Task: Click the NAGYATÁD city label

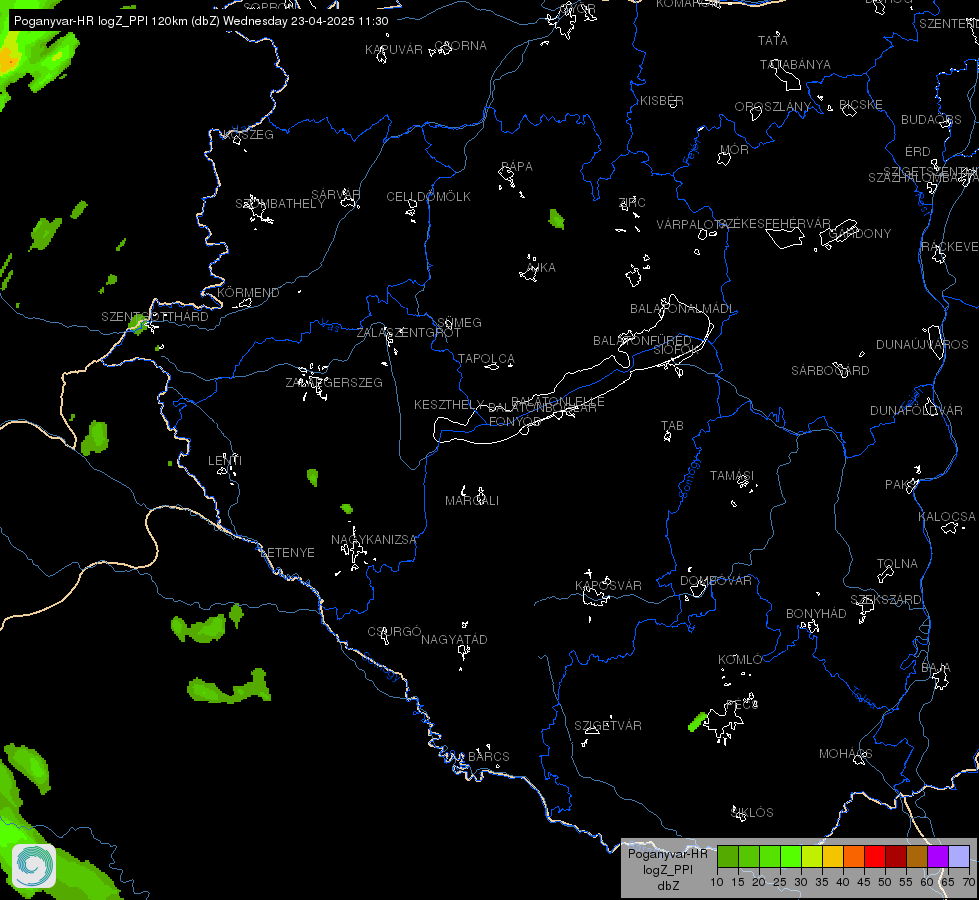Action: (x=454, y=640)
